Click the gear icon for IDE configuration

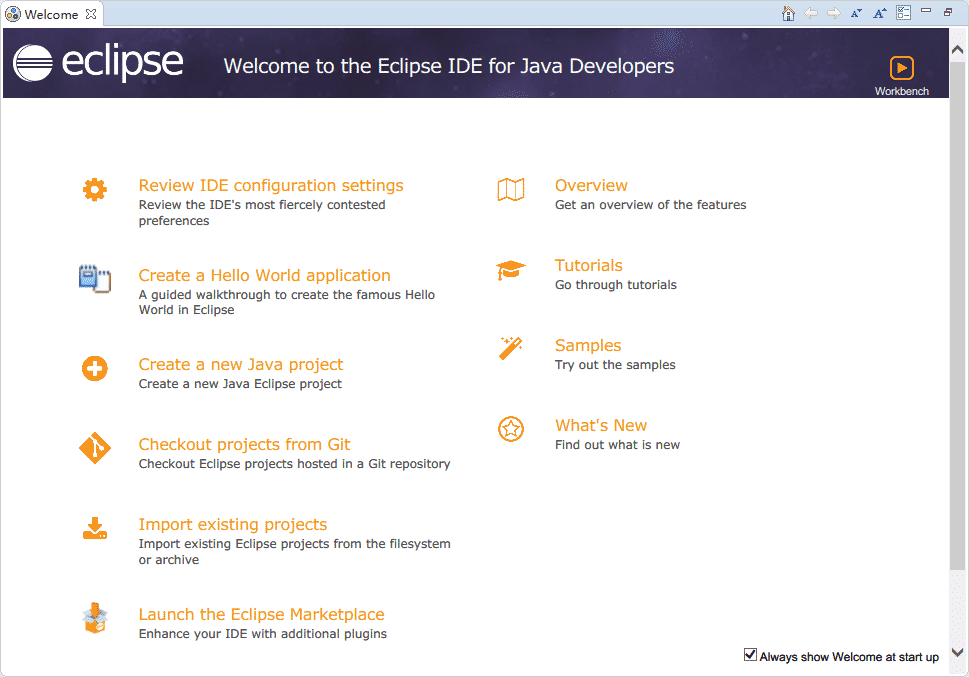point(94,189)
